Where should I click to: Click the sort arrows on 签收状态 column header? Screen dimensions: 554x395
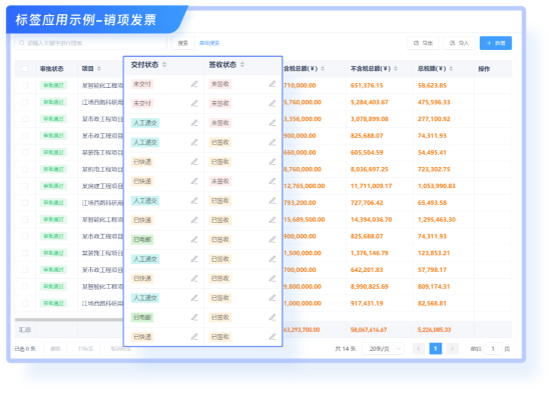click(x=242, y=65)
